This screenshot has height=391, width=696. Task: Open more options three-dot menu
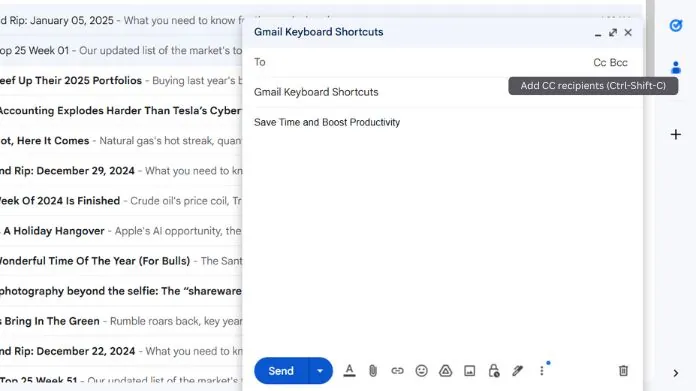tap(542, 371)
